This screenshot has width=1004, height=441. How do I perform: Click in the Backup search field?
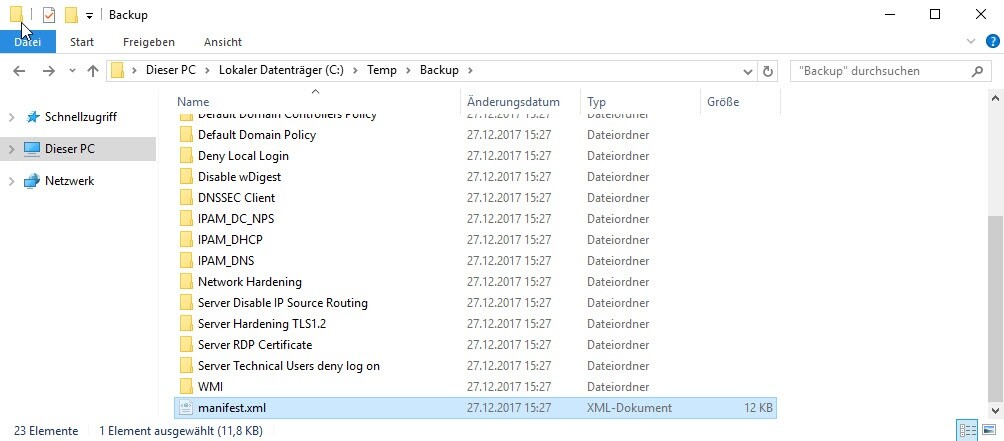point(875,71)
